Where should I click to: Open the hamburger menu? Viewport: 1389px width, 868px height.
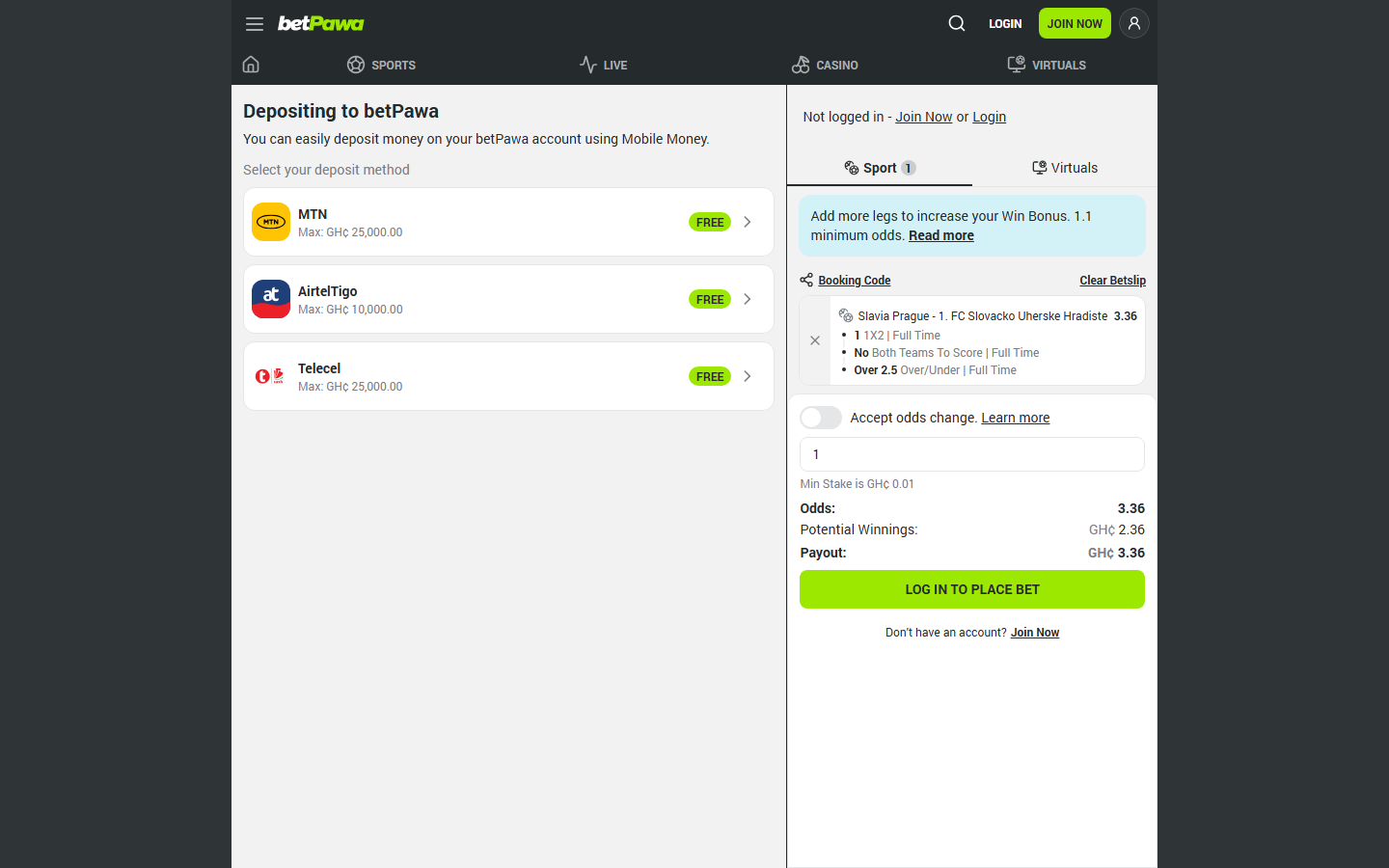[255, 24]
